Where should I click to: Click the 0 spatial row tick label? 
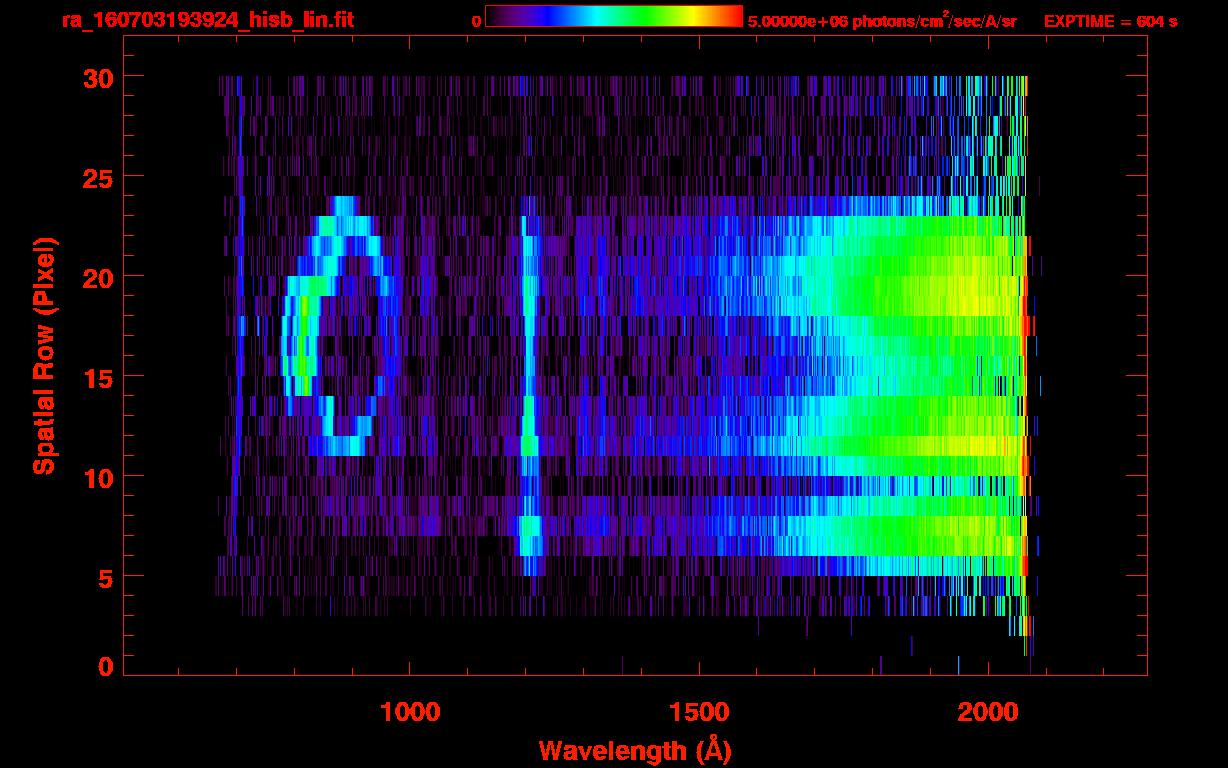[x=105, y=666]
